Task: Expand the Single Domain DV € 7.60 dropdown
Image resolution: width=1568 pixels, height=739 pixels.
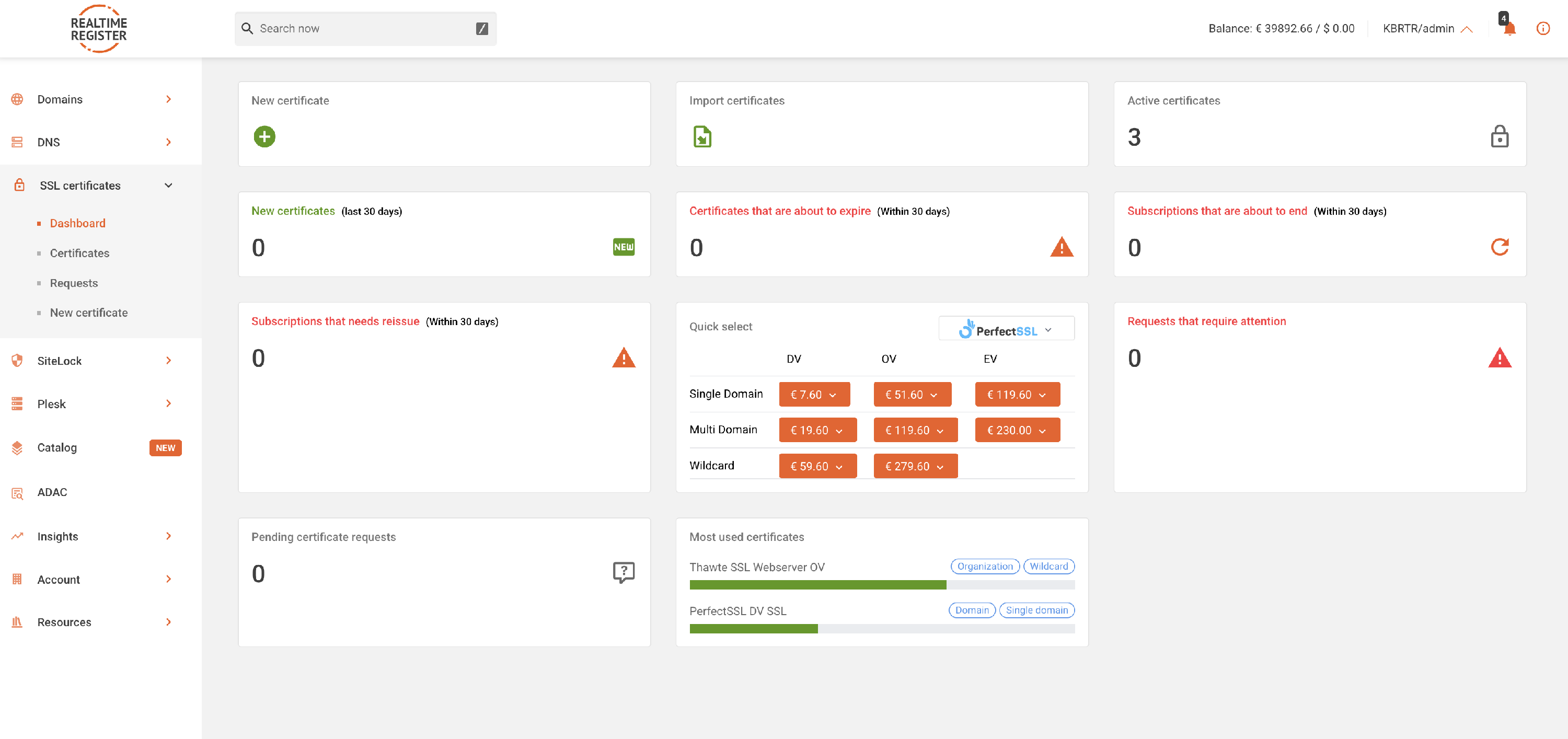Action: (x=814, y=395)
